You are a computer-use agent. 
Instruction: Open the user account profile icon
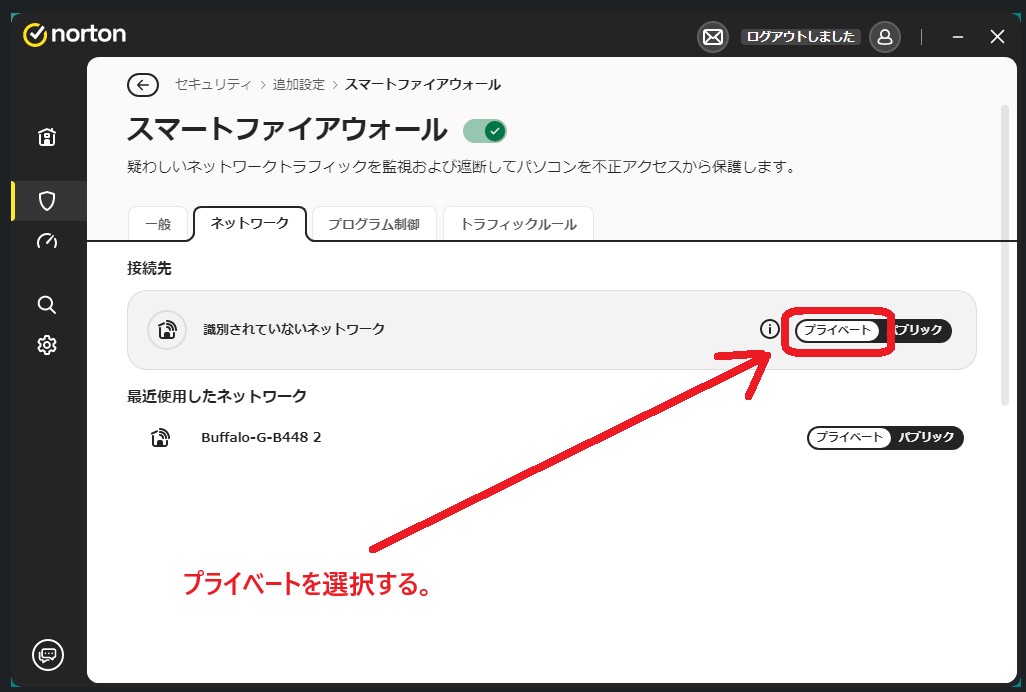884,37
